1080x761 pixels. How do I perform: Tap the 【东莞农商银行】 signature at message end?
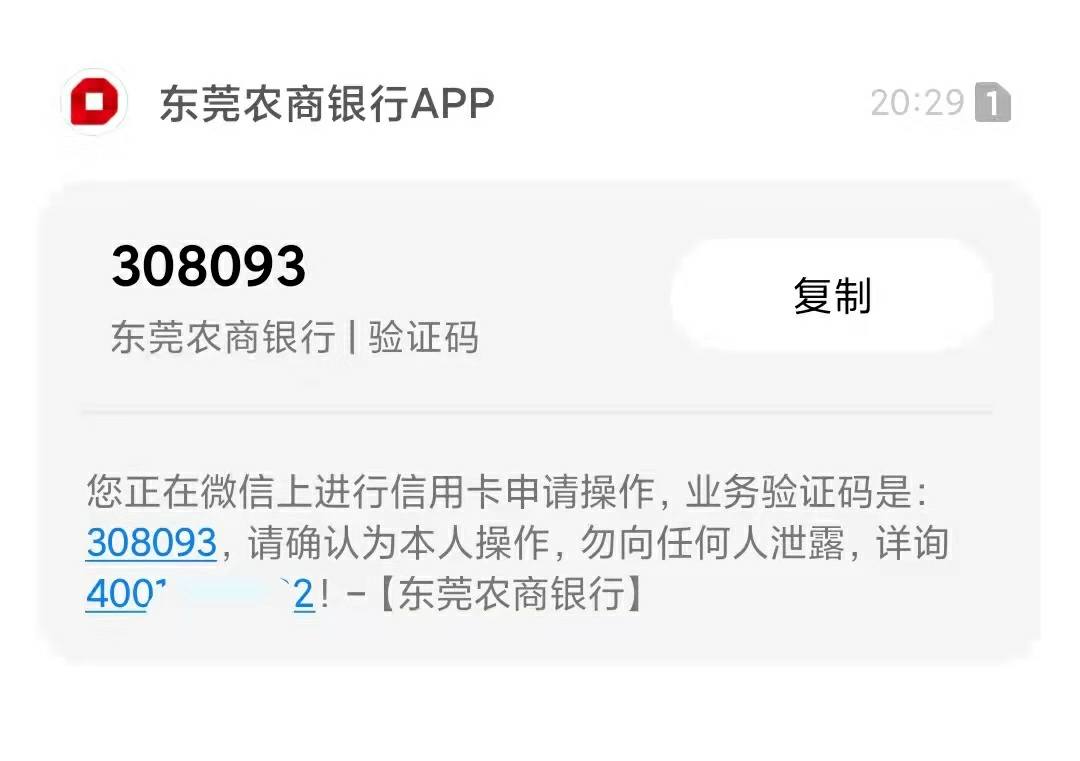[x=510, y=594]
